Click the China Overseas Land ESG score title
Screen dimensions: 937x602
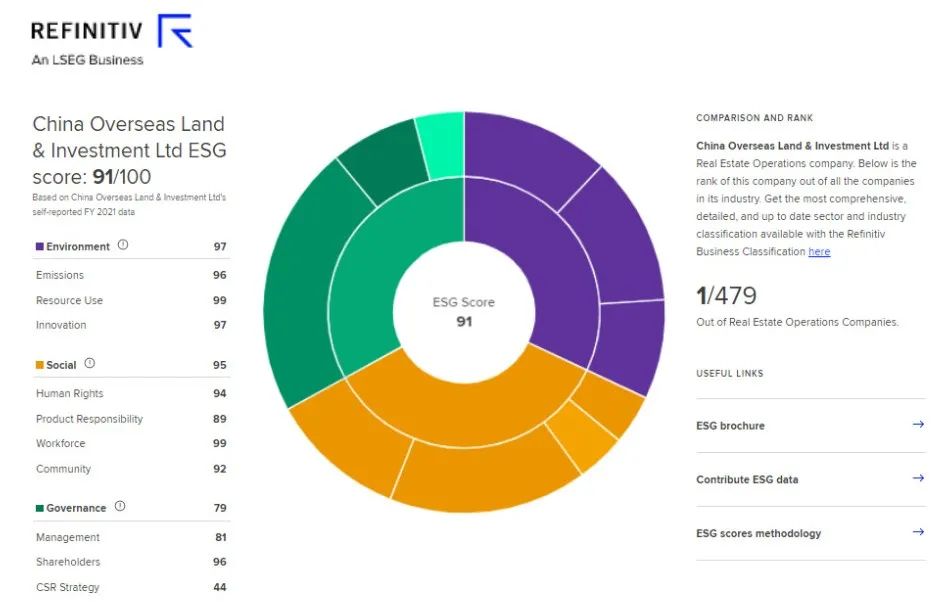pyautogui.click(x=129, y=150)
